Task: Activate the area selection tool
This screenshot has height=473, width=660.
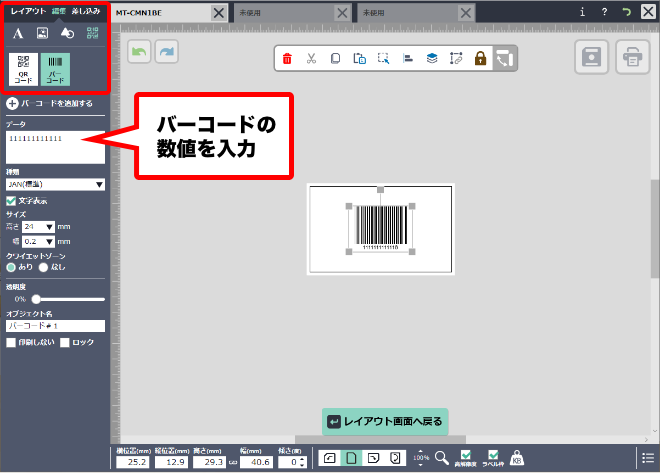Action: (x=383, y=58)
